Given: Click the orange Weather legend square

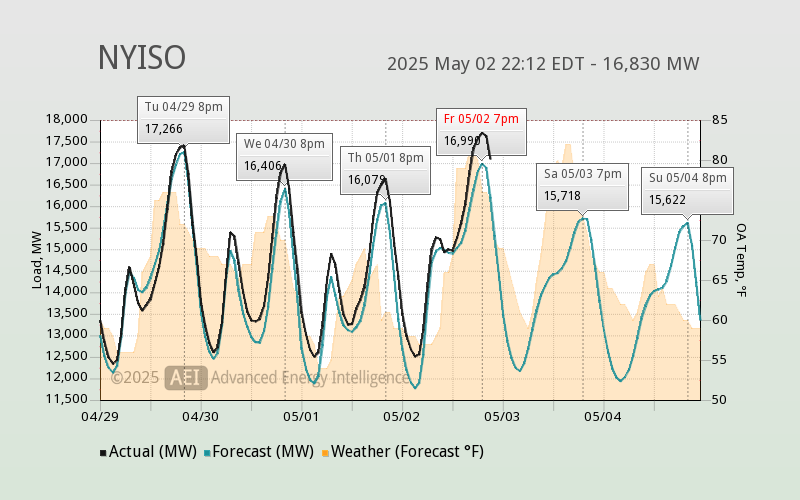Looking at the screenshot, I should [325, 453].
